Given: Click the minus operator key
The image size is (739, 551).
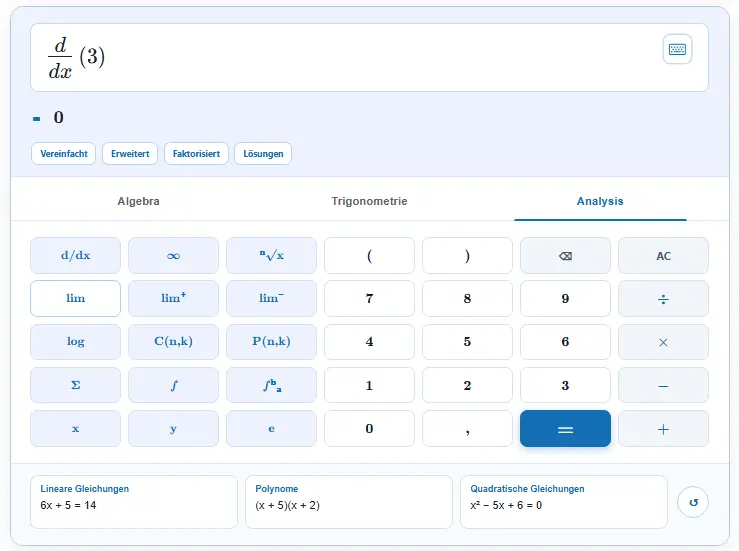Looking at the screenshot, I should (663, 385).
